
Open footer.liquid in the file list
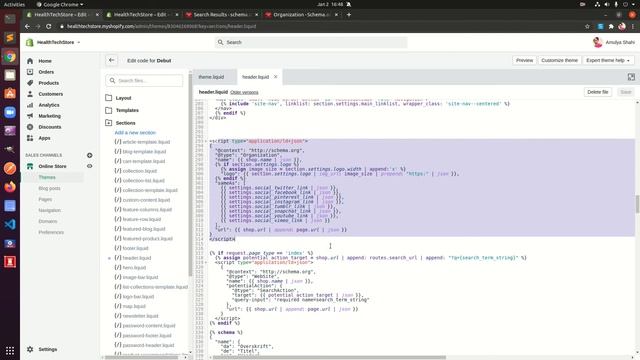coord(136,248)
